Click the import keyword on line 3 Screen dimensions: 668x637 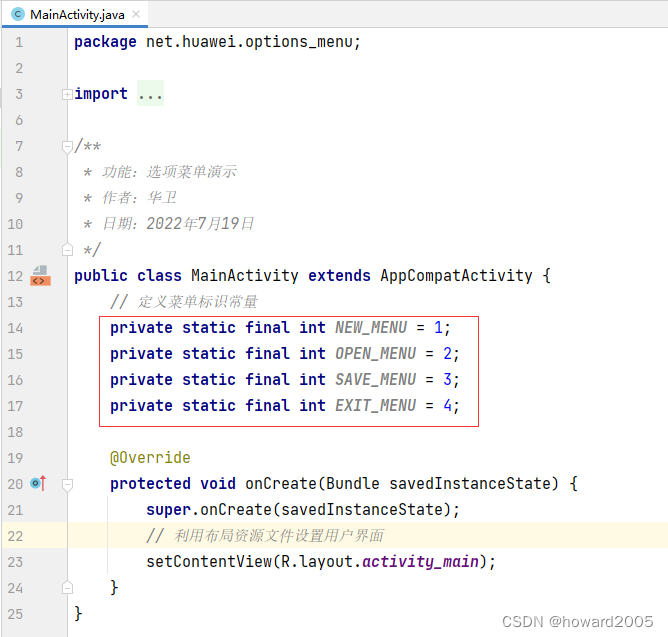click(x=101, y=94)
